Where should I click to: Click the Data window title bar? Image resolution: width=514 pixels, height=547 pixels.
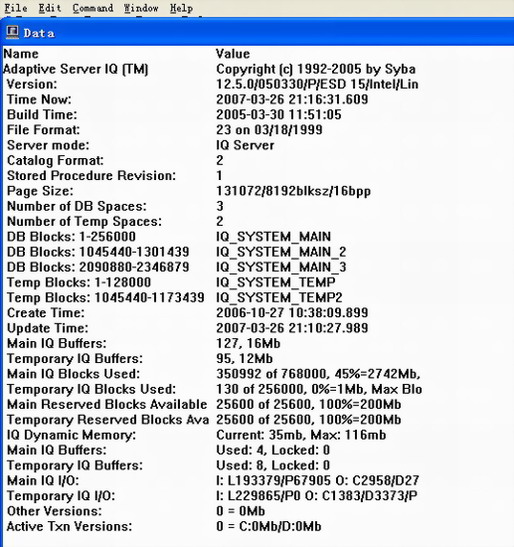(x=258, y=32)
